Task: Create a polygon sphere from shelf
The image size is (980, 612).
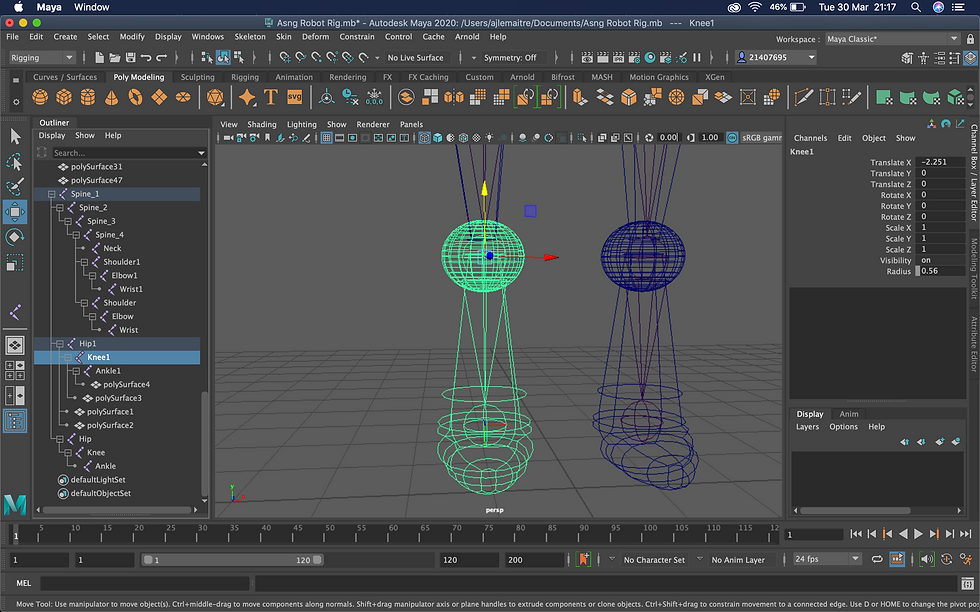Action: point(40,97)
